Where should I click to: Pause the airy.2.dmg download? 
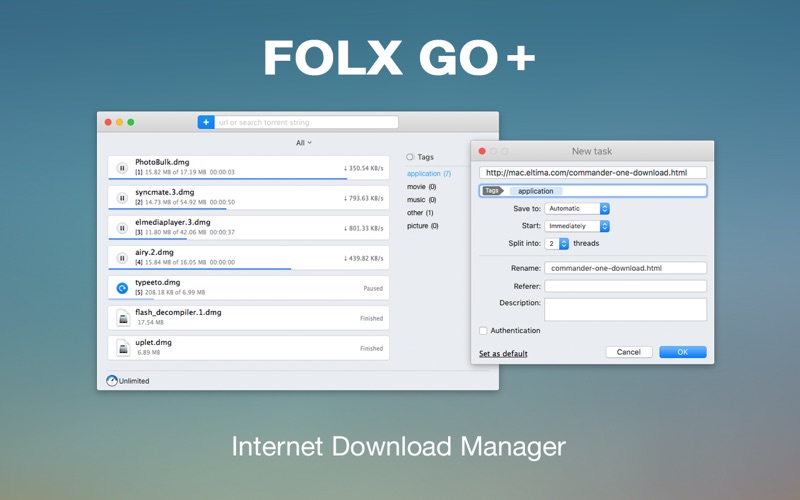coord(122,258)
